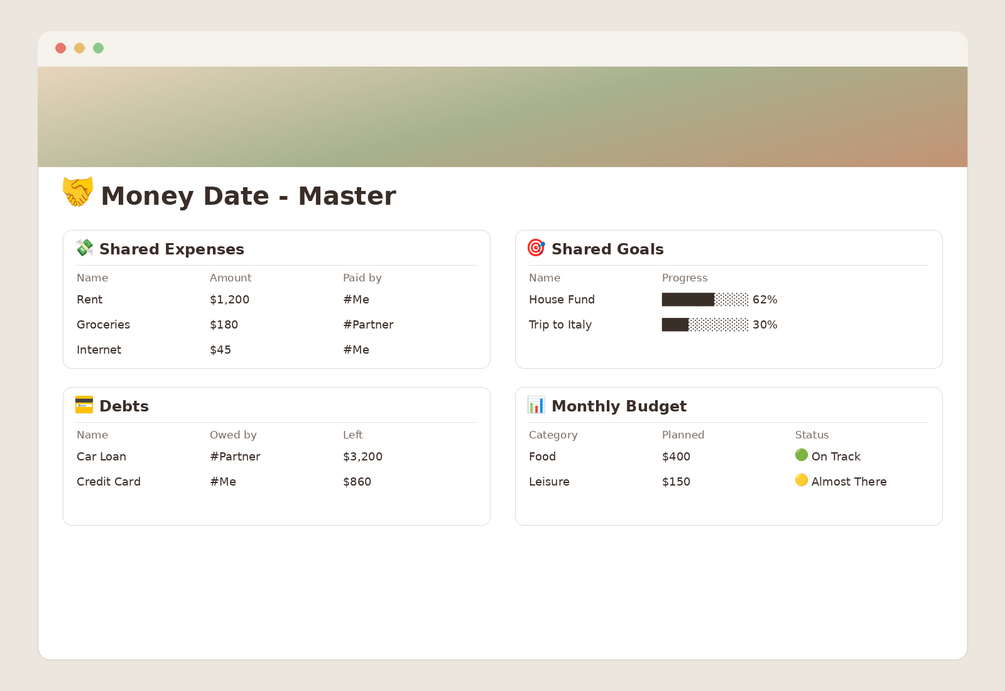
Task: Select the Credit Card debt name
Action: [108, 481]
